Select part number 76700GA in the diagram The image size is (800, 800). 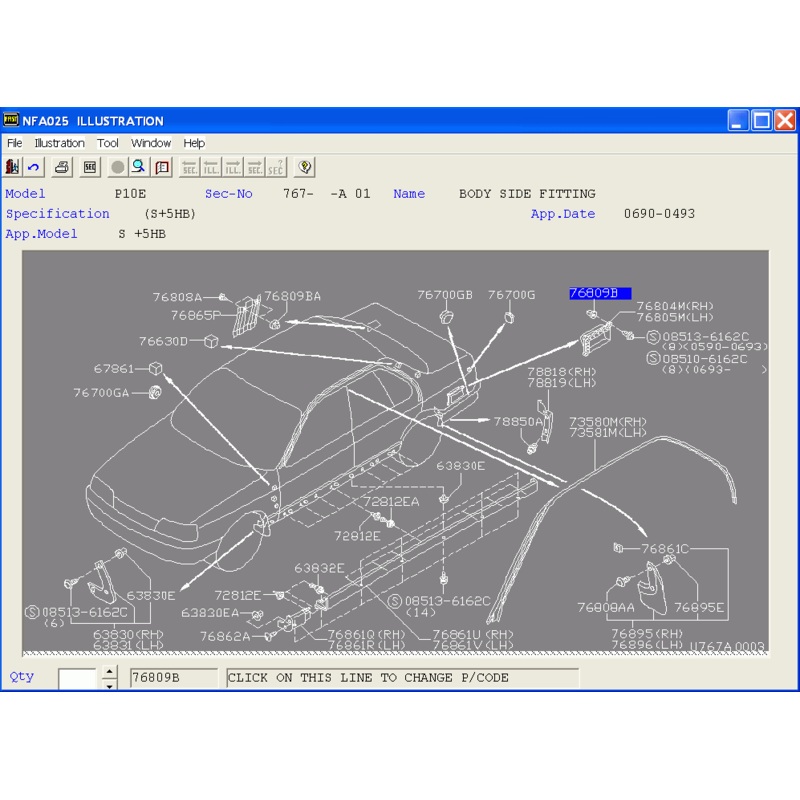[101, 392]
